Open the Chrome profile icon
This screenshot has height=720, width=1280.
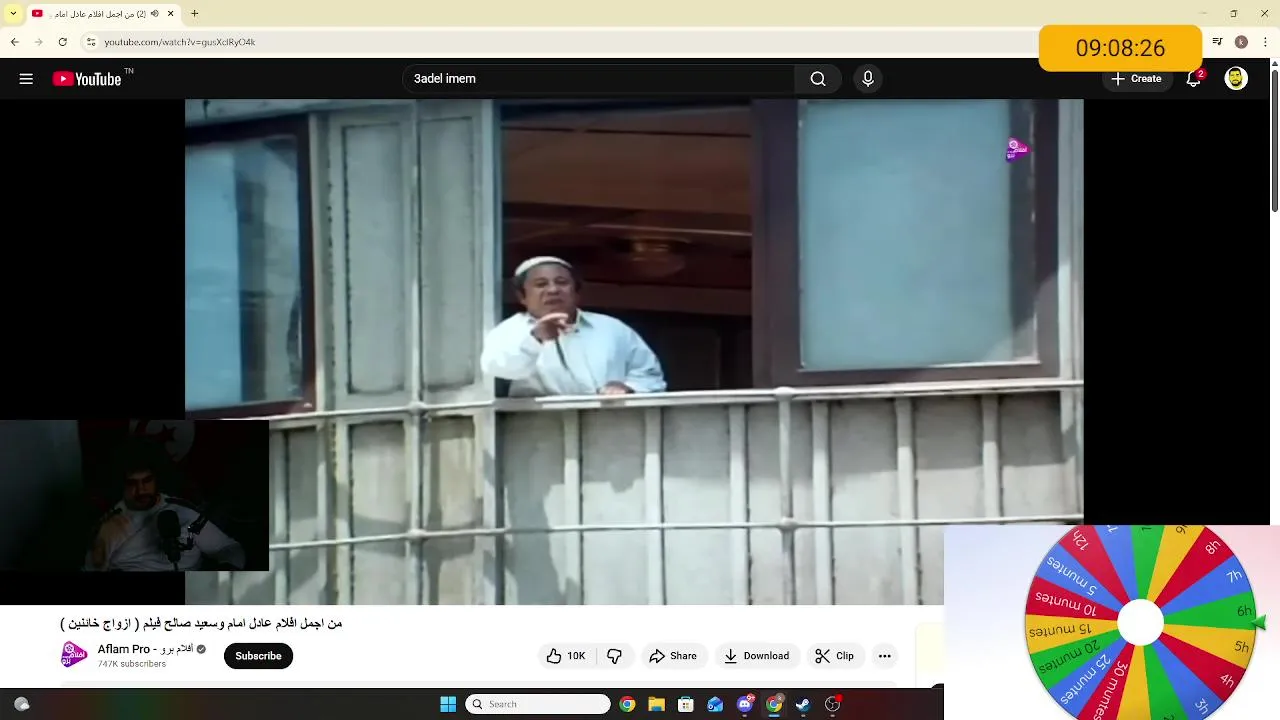tap(1241, 42)
